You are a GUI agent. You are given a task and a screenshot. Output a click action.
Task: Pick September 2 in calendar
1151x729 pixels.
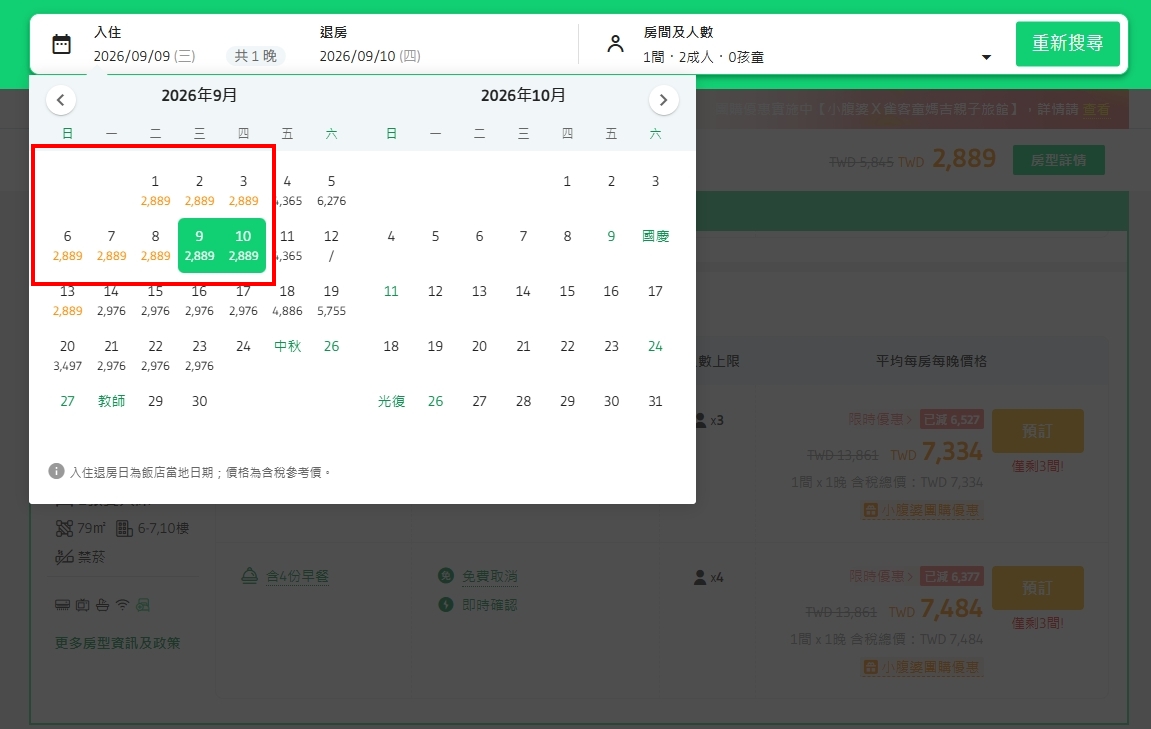199,190
